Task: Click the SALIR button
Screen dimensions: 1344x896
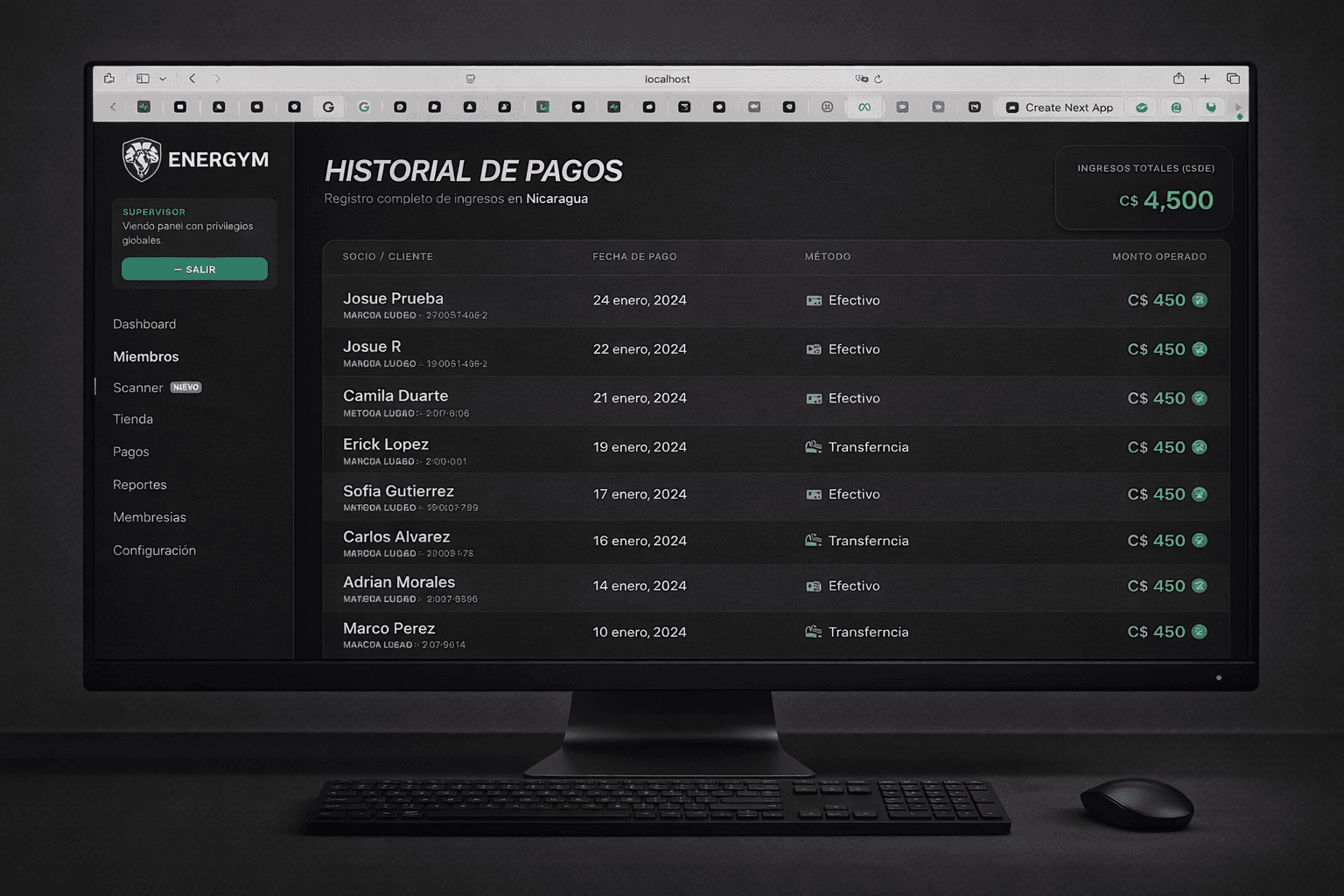Action: [x=194, y=269]
